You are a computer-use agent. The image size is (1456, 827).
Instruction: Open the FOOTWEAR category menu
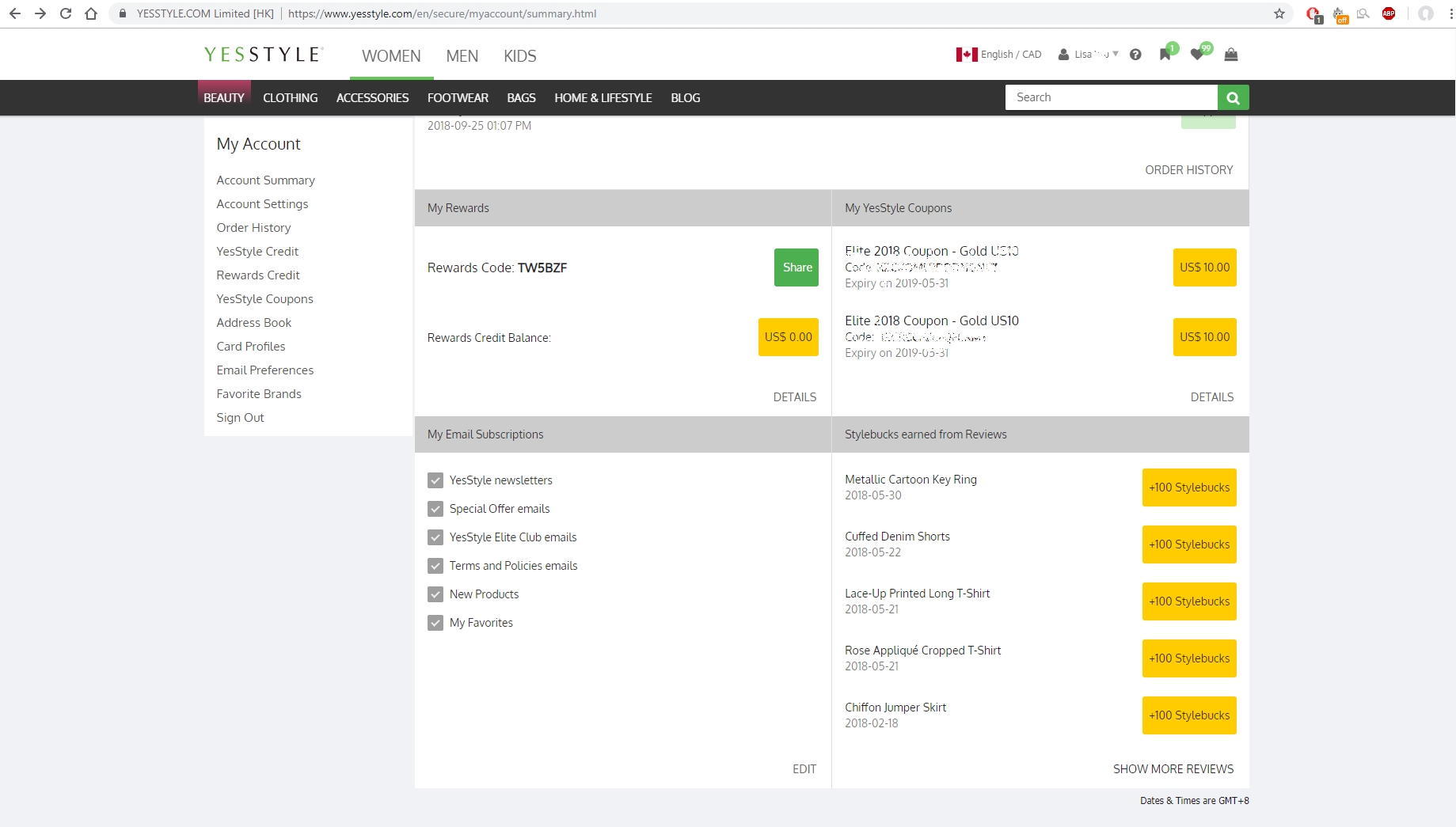click(x=458, y=98)
